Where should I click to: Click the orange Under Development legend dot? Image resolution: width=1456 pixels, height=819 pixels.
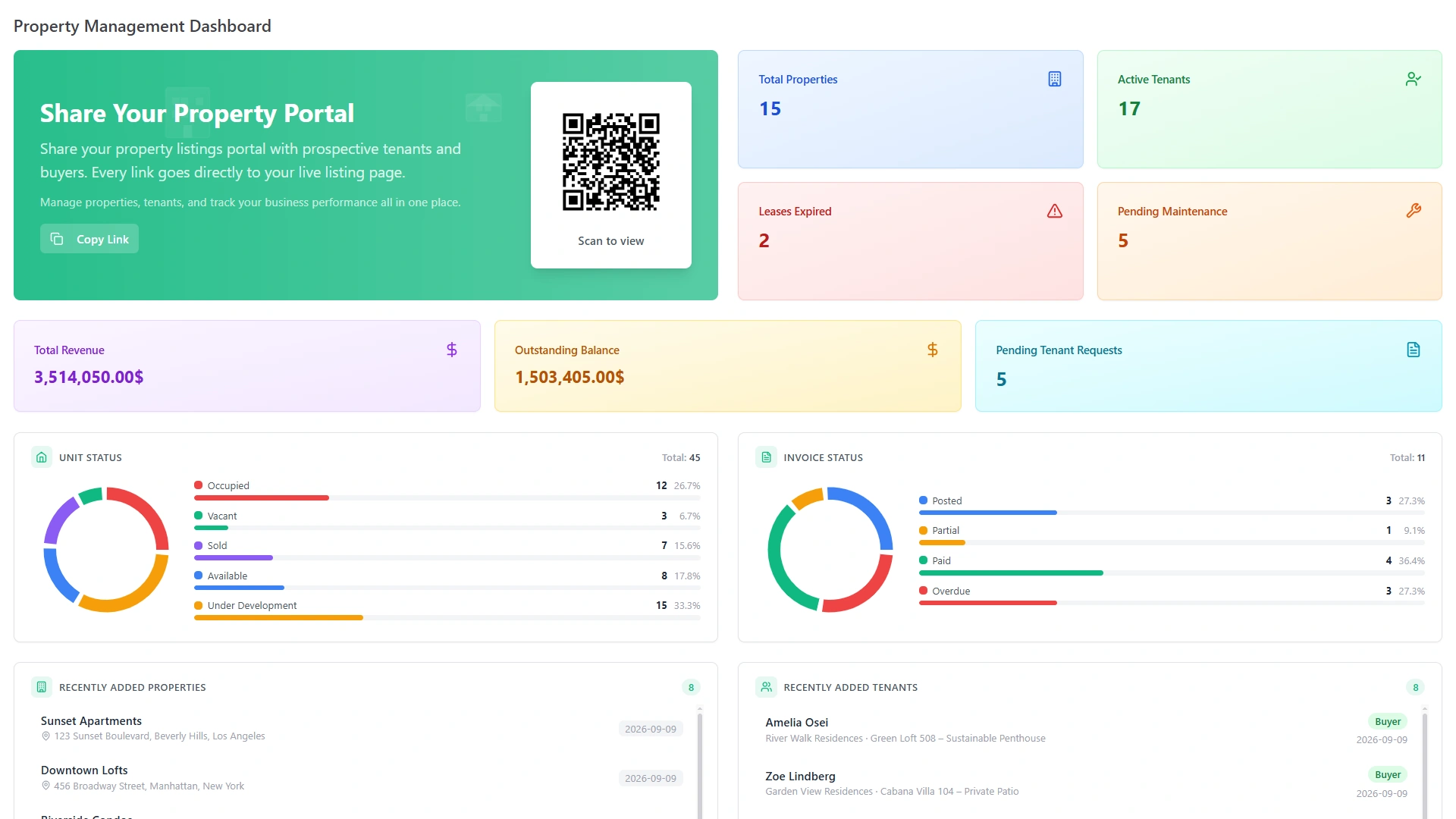[198, 605]
